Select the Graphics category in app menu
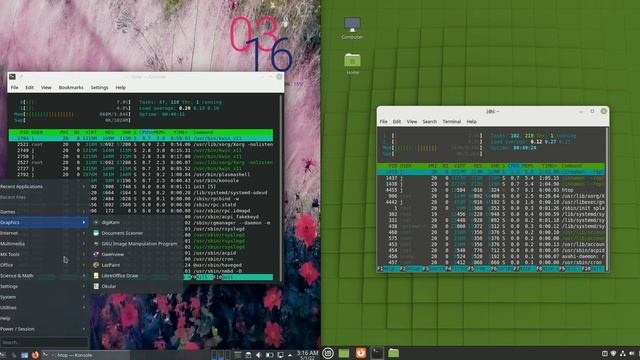The width and height of the screenshot is (640, 360). pos(44,222)
